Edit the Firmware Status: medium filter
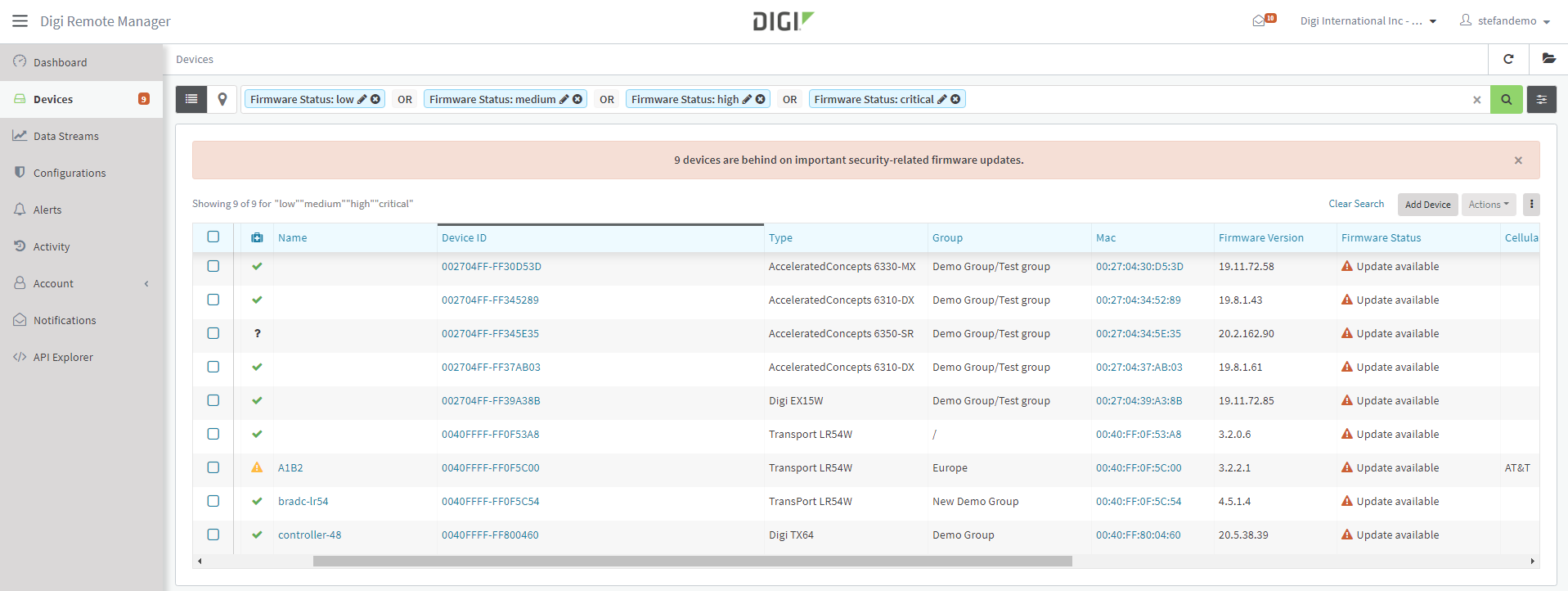This screenshot has width=1568, height=591. point(564,99)
